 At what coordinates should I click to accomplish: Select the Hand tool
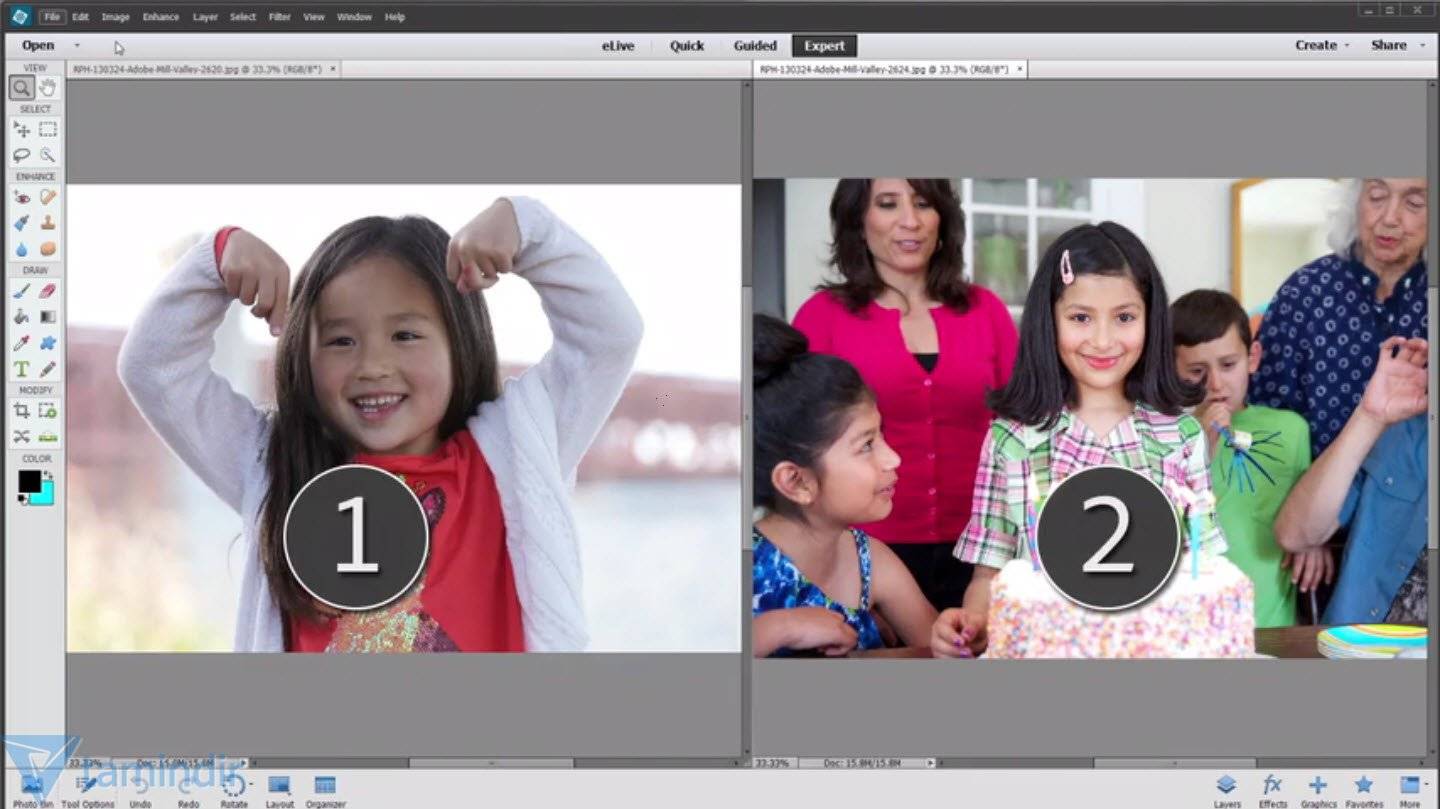pos(47,88)
